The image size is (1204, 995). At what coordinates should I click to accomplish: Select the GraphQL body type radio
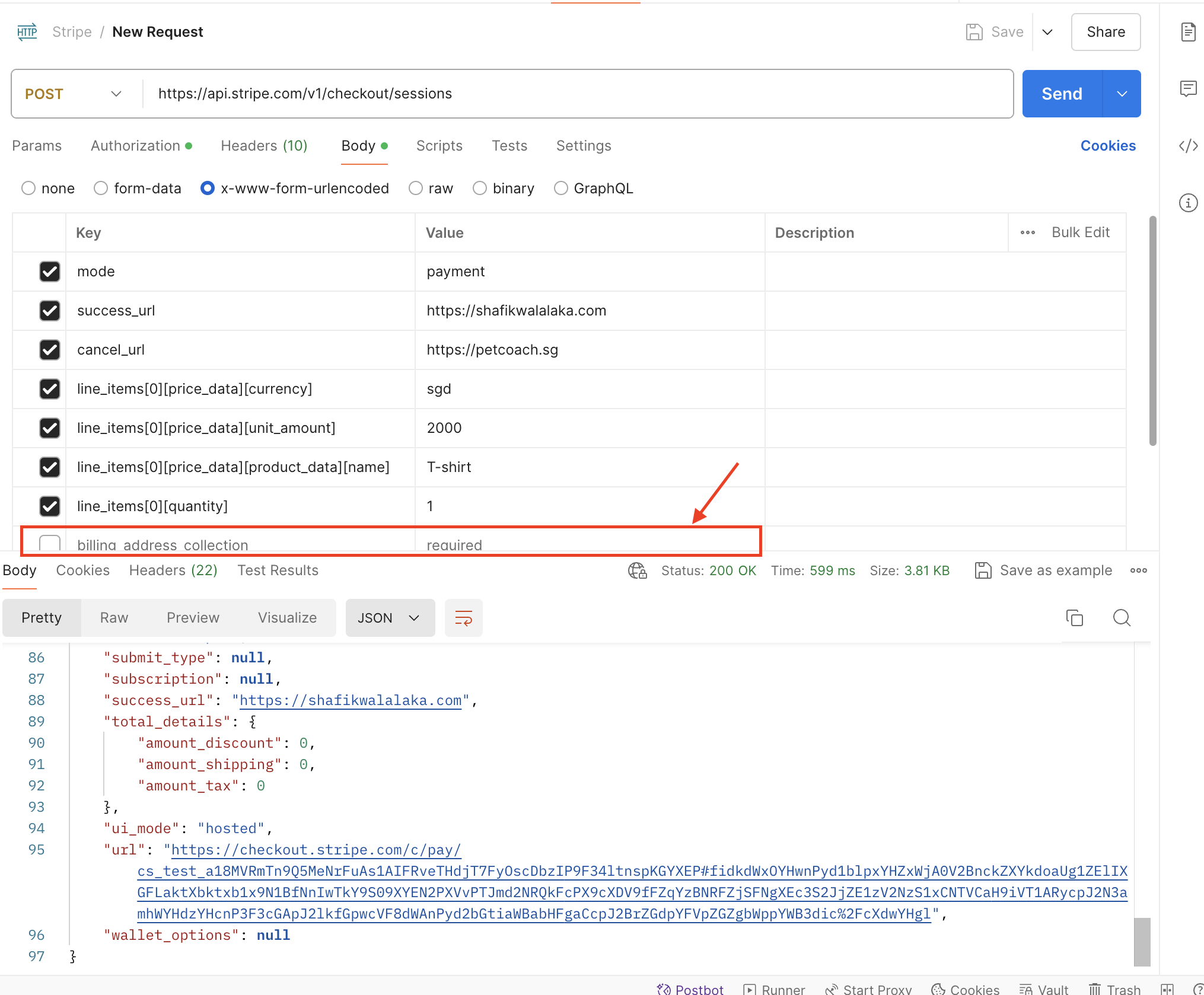[560, 189]
